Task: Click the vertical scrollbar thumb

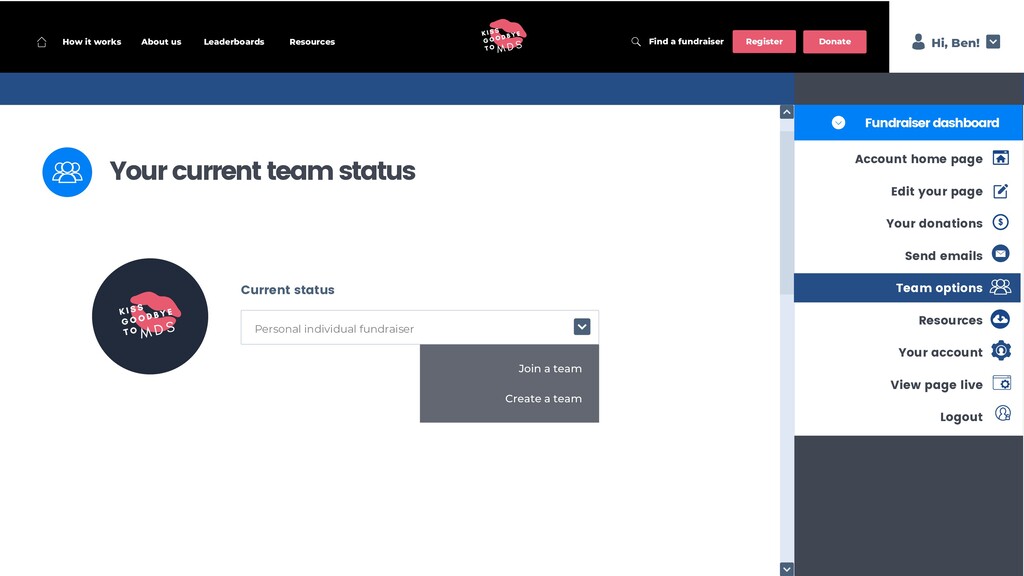Action: pyautogui.click(x=787, y=212)
